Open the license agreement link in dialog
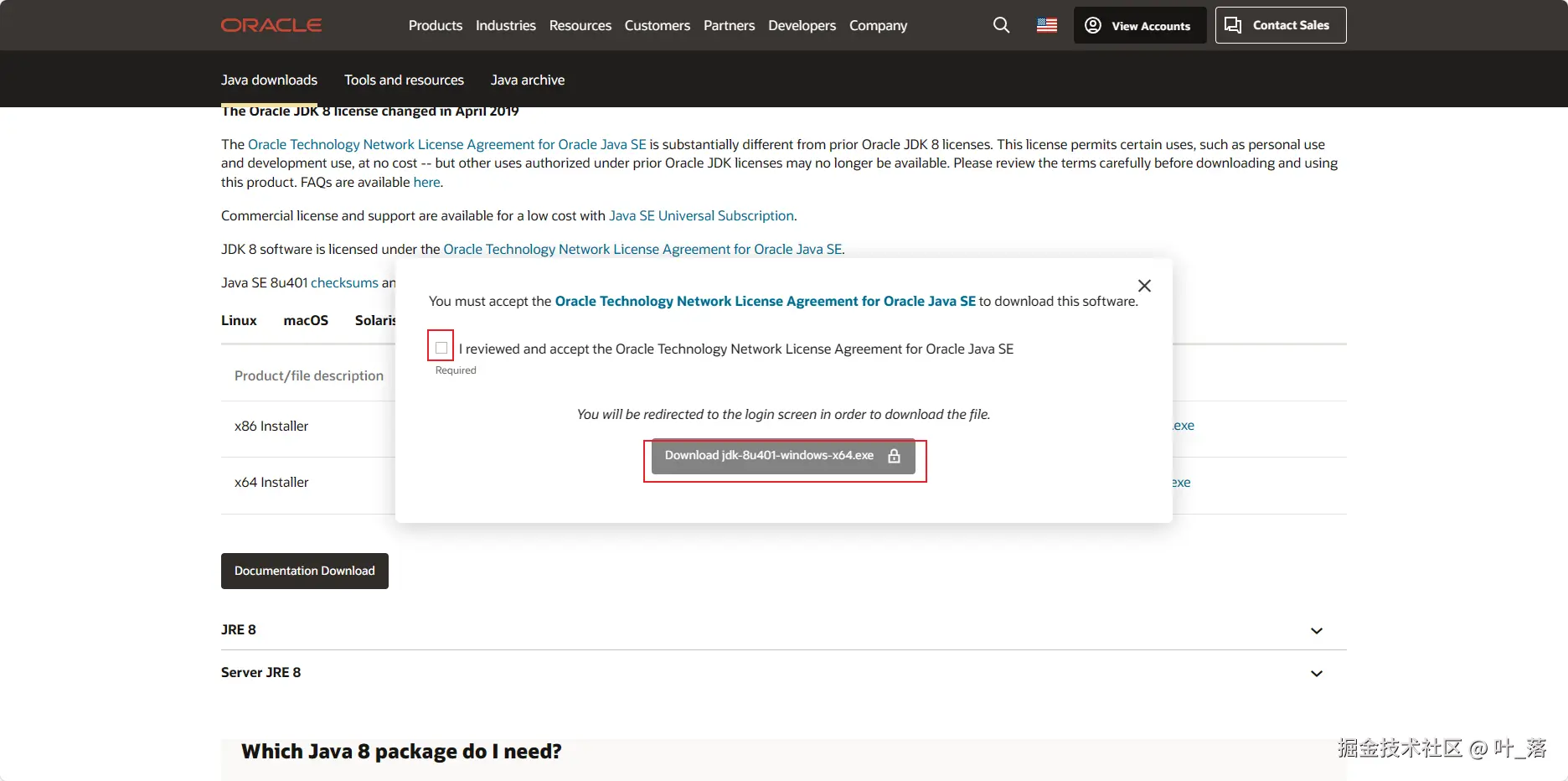This screenshot has width=1568, height=781. point(766,301)
